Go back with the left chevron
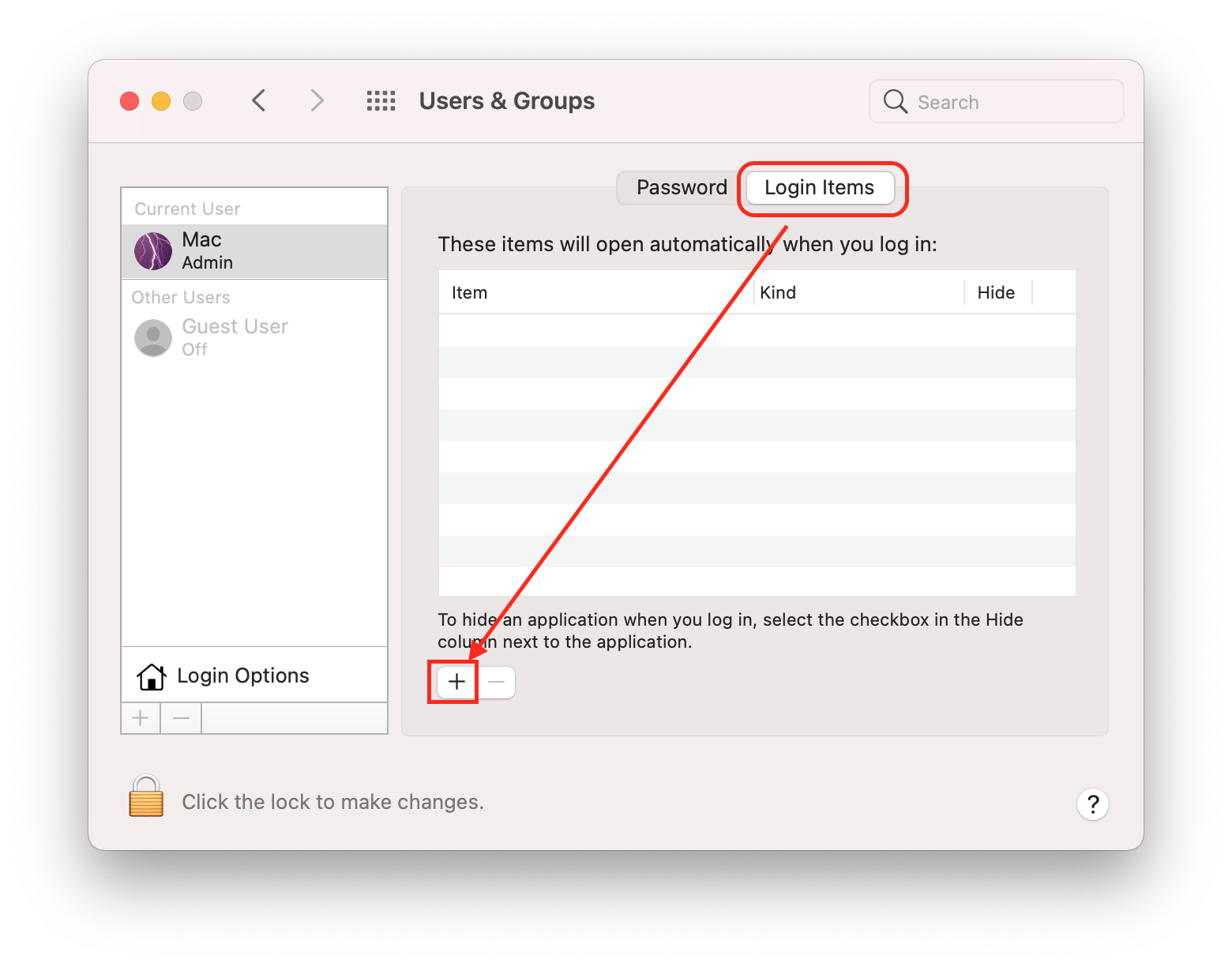Screen dimensions: 1232x967 click(x=259, y=101)
